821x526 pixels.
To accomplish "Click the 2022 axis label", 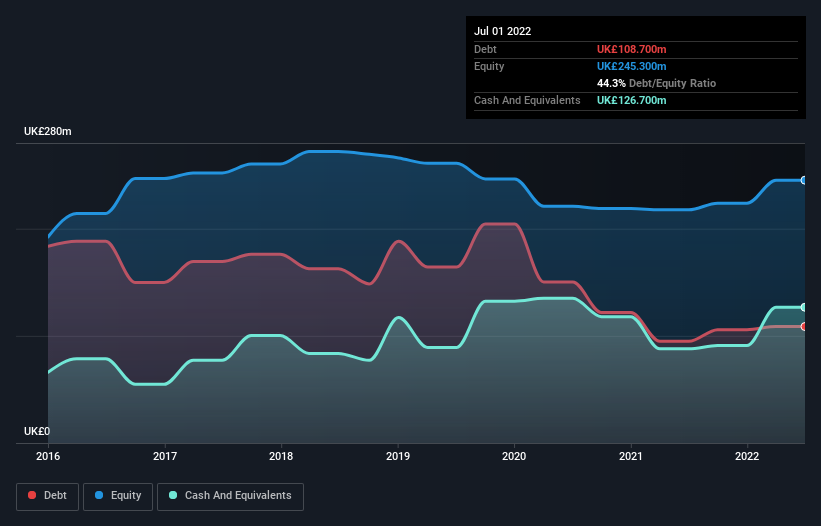I will coord(747,456).
